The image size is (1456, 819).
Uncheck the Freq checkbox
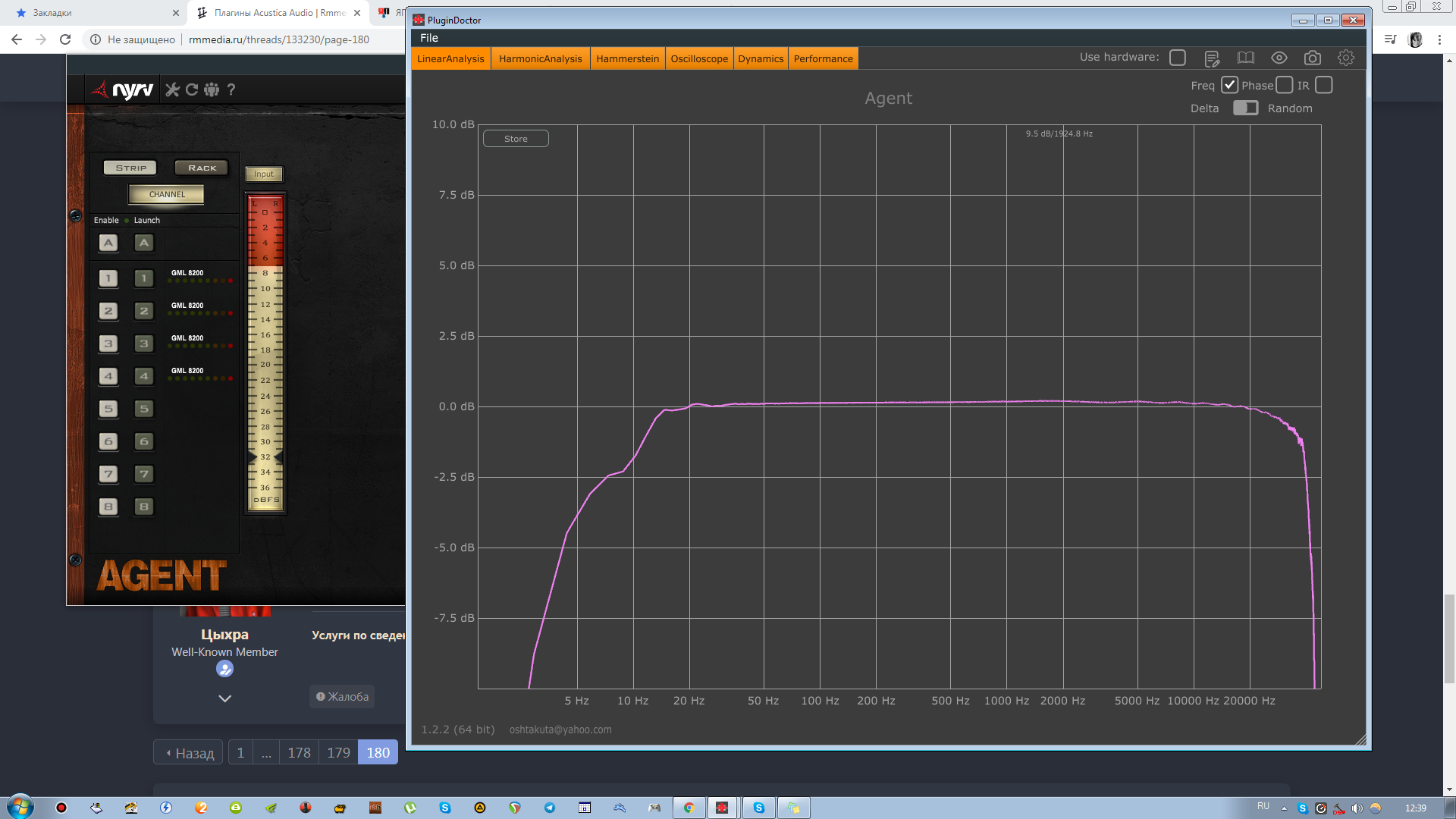[1229, 85]
